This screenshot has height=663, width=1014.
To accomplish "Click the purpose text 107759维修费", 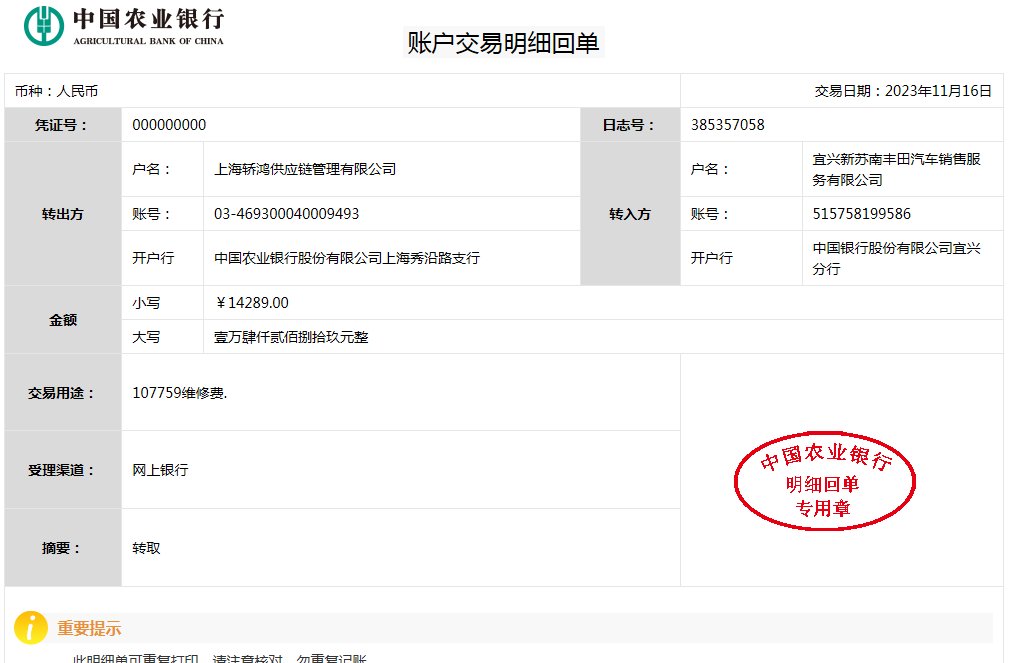I will 179,393.
